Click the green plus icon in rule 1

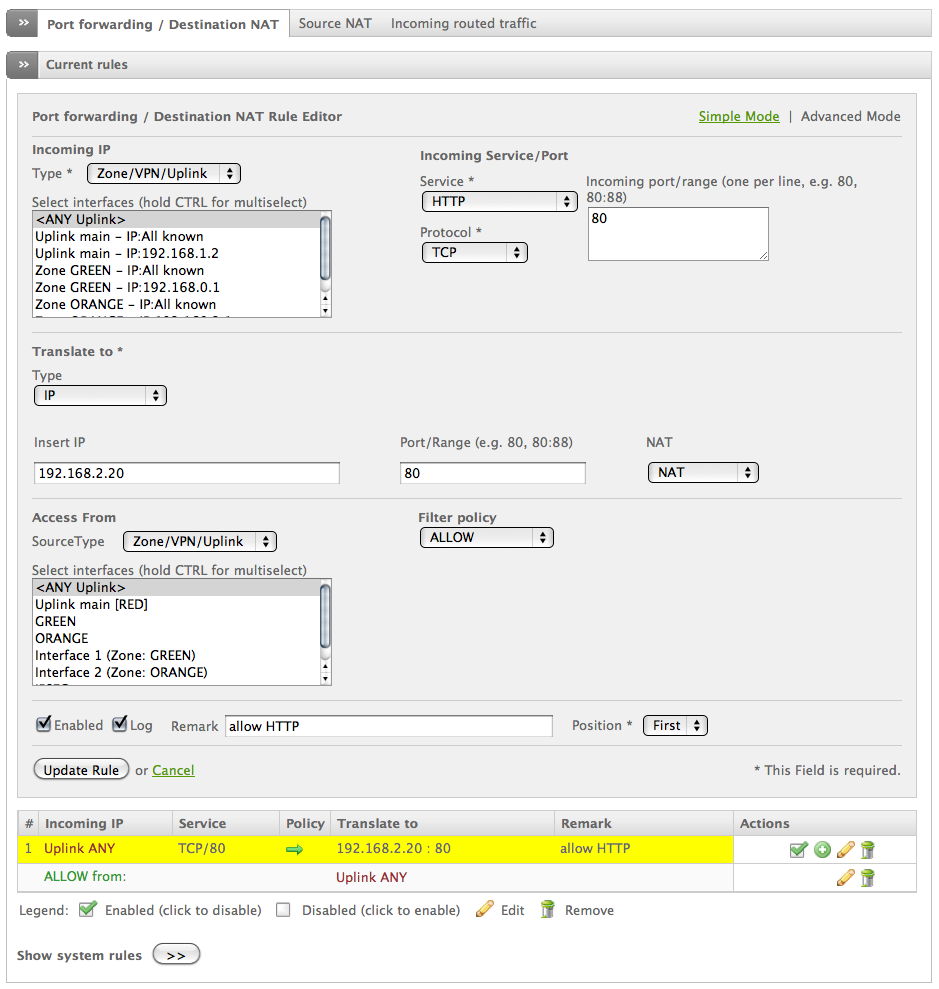[x=822, y=850]
